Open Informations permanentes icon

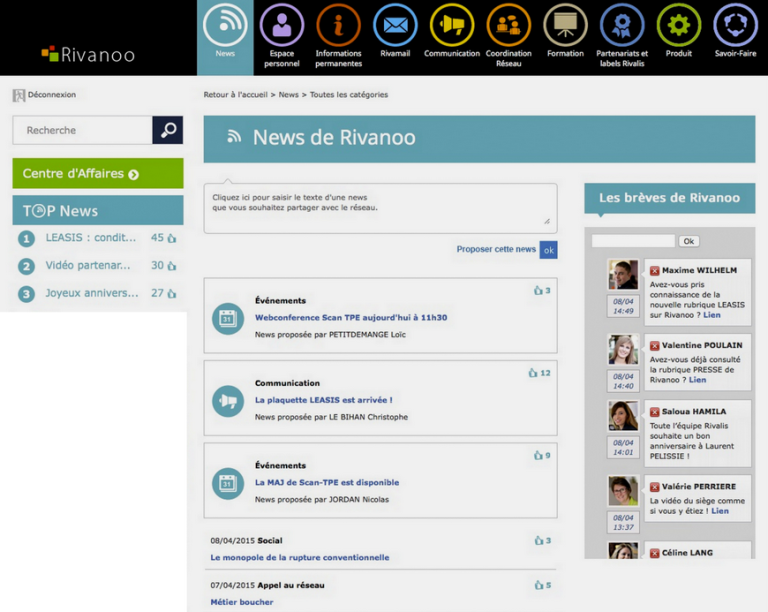338,25
